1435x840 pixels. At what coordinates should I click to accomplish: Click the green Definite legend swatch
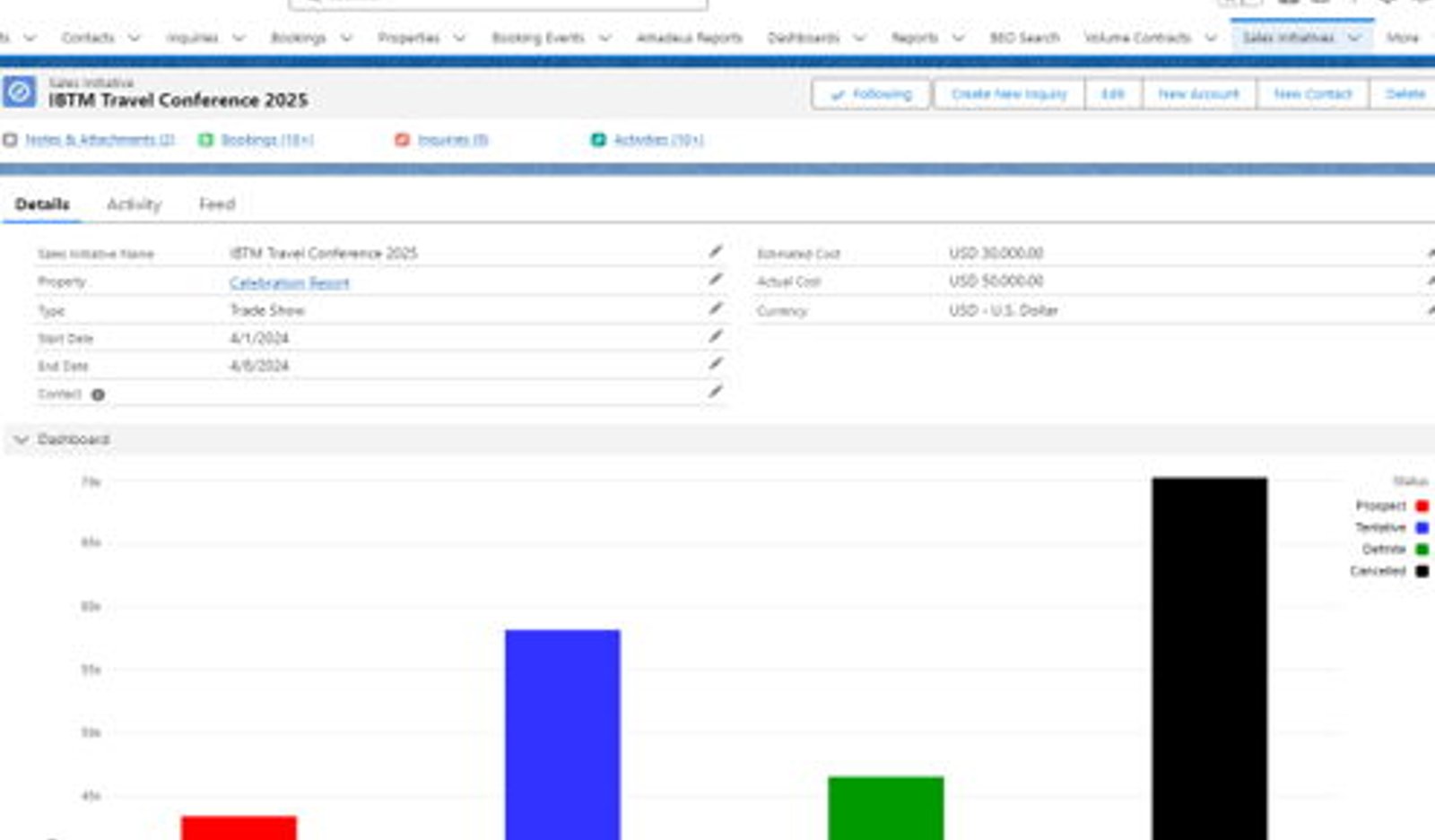1422,550
